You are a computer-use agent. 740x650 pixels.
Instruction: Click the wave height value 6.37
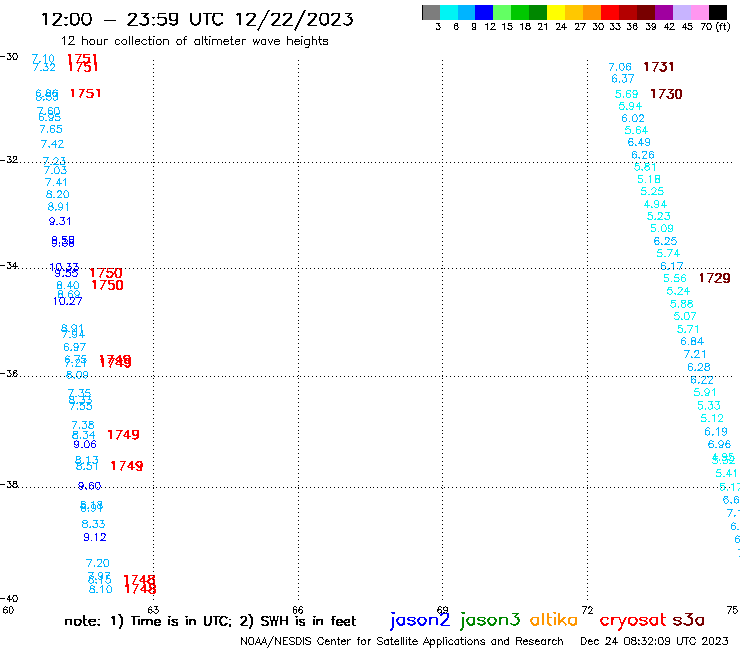623,79
